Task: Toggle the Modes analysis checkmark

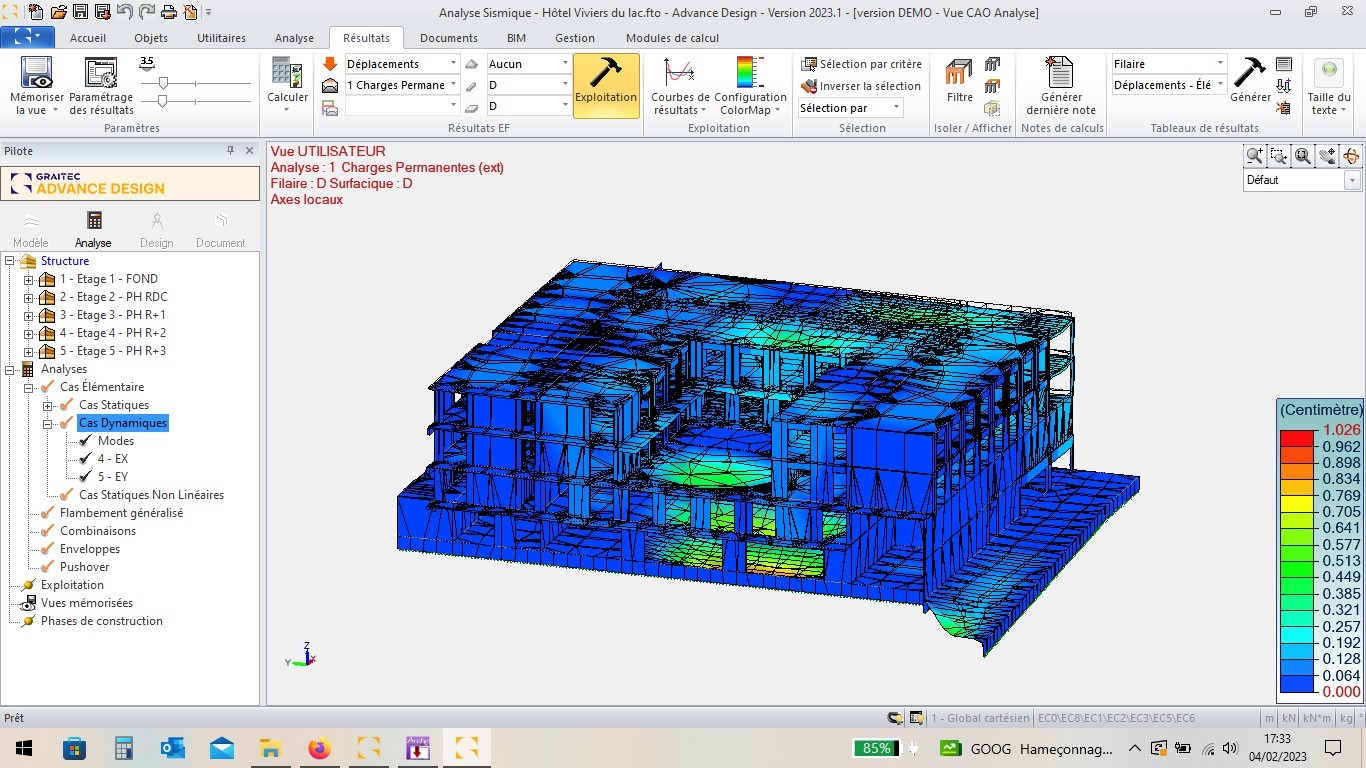Action: [x=86, y=441]
